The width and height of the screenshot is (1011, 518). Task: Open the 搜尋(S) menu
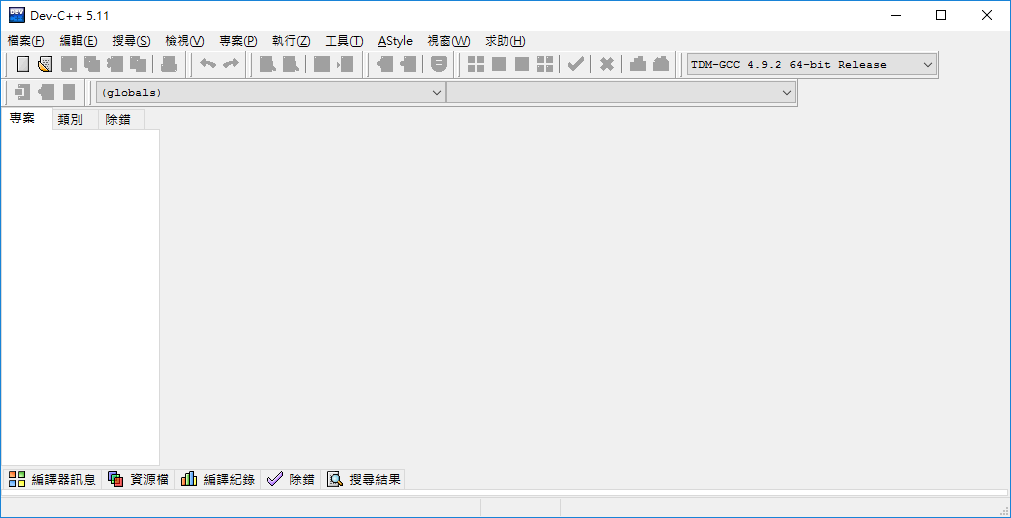click(x=132, y=41)
